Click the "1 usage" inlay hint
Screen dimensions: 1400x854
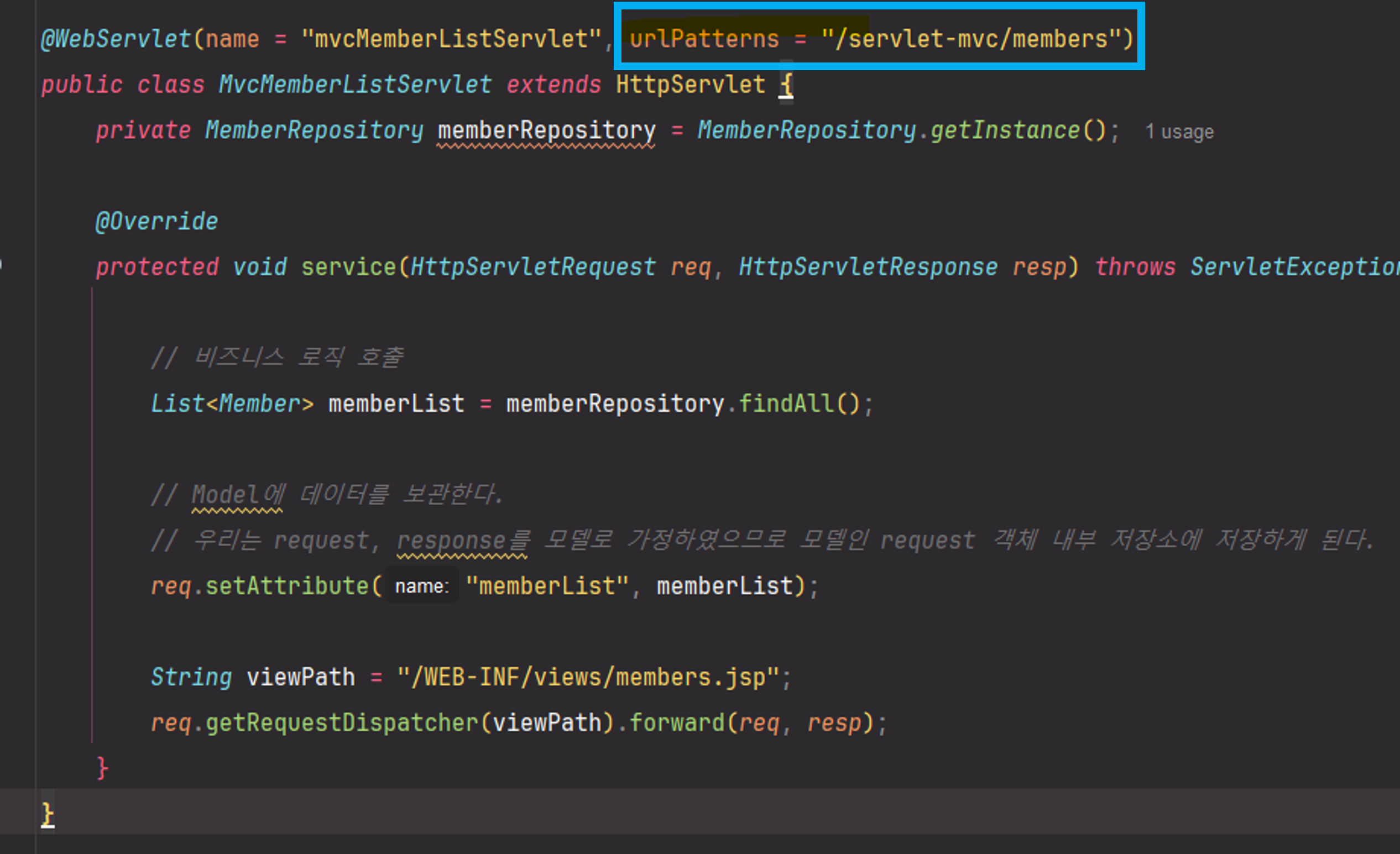click(x=1179, y=132)
